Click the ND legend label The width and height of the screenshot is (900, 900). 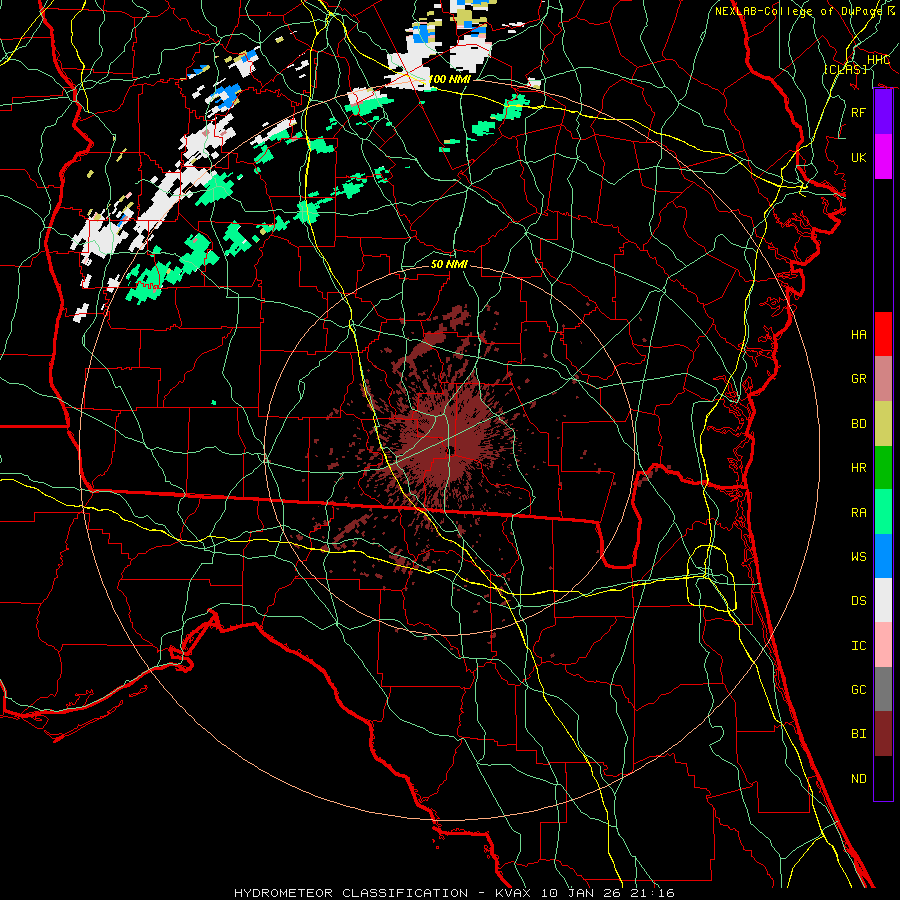(859, 778)
